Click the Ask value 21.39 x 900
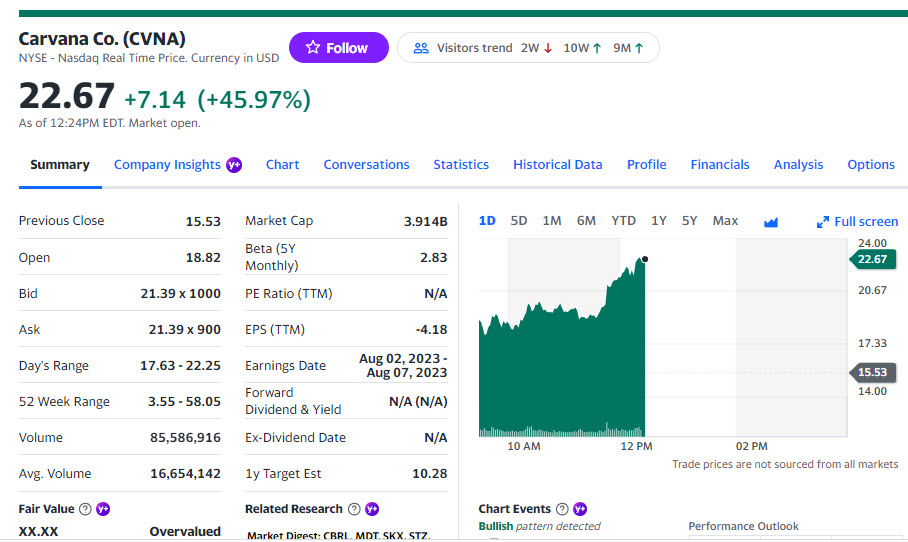Image resolution: width=908 pixels, height=542 pixels. click(184, 329)
